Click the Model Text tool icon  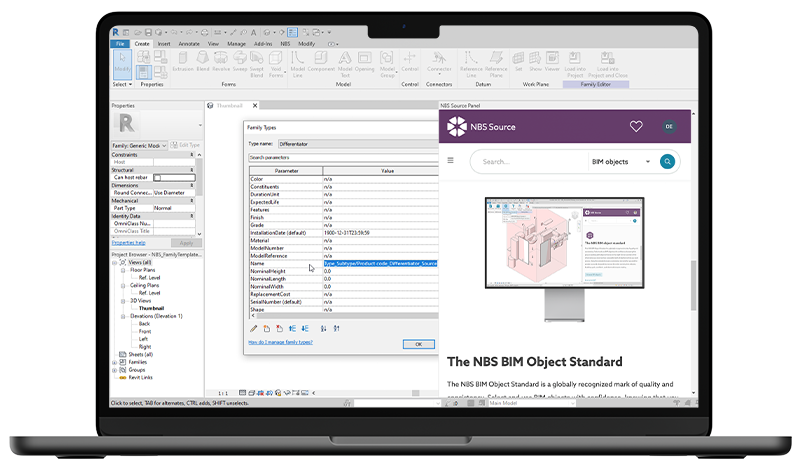[x=346, y=66]
